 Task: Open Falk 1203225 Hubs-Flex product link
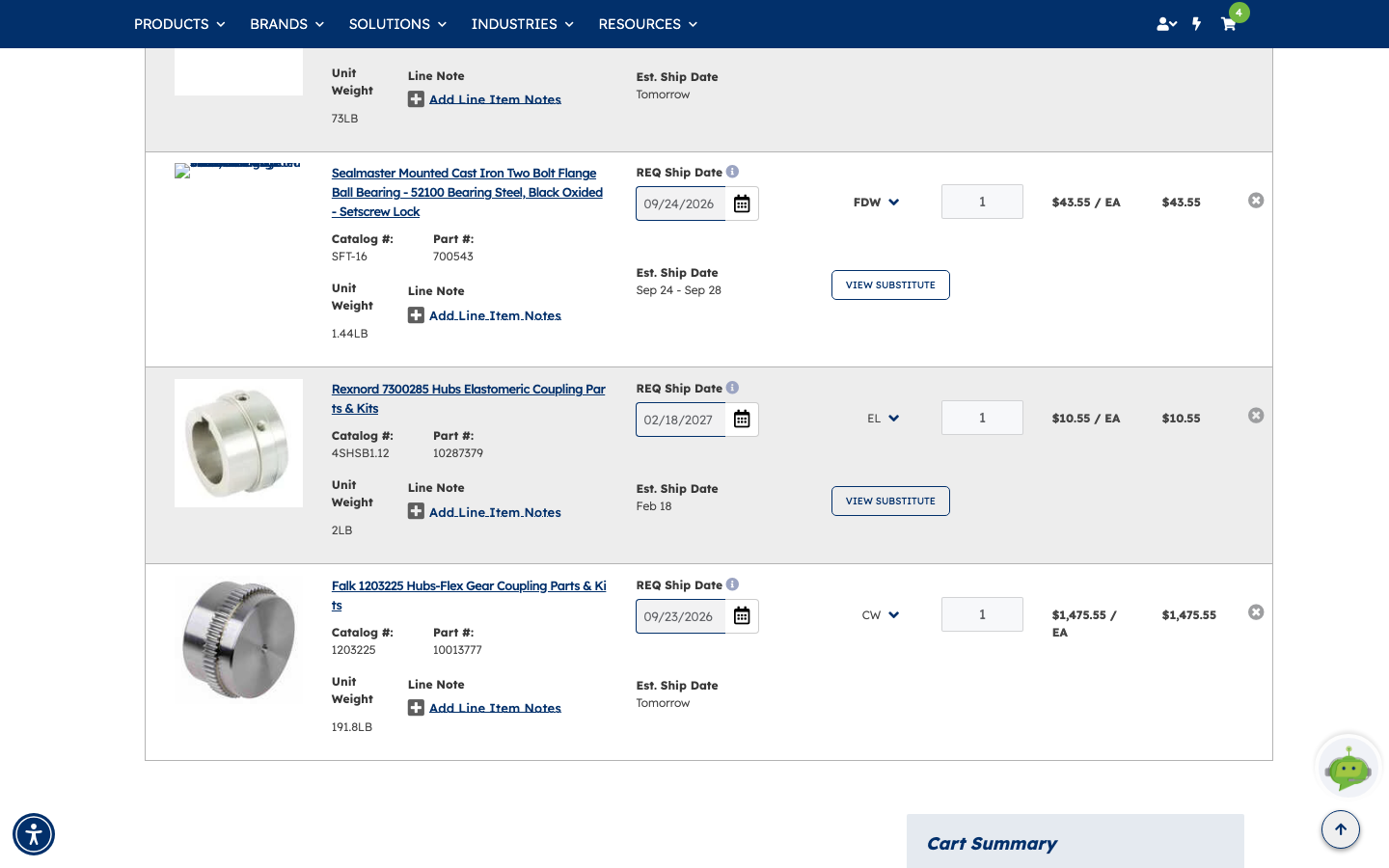[469, 596]
